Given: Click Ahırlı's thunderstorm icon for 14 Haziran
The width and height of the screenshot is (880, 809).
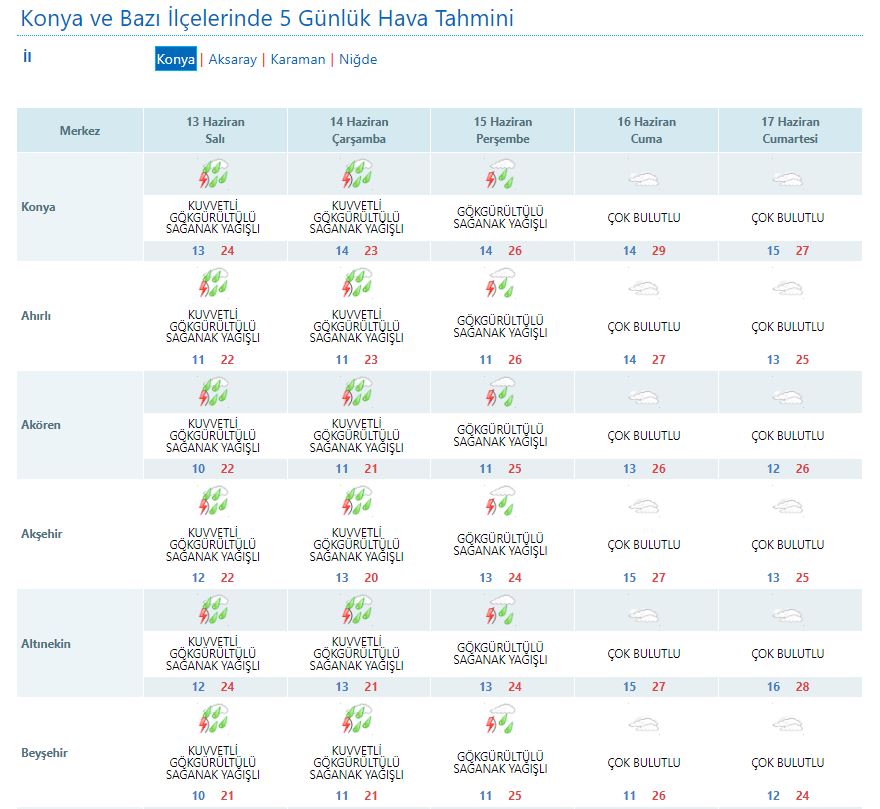Looking at the screenshot, I should [358, 285].
